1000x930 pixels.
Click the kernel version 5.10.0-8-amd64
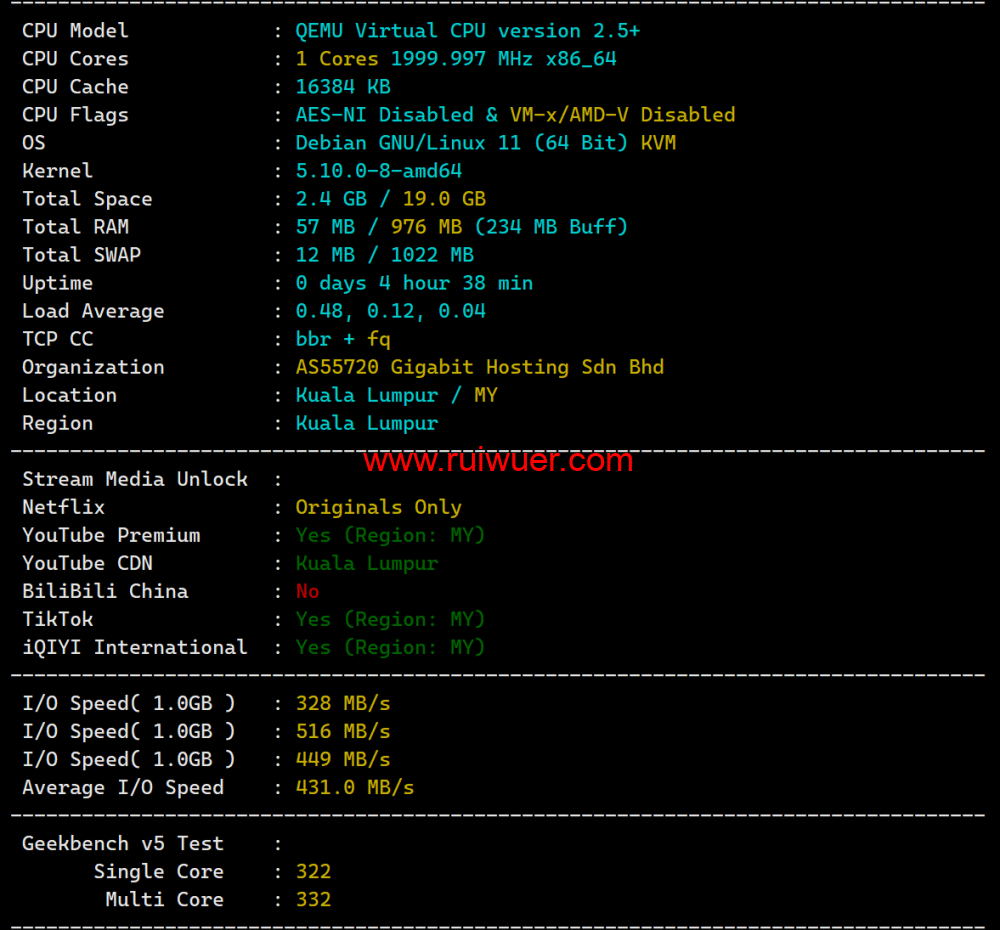378,171
